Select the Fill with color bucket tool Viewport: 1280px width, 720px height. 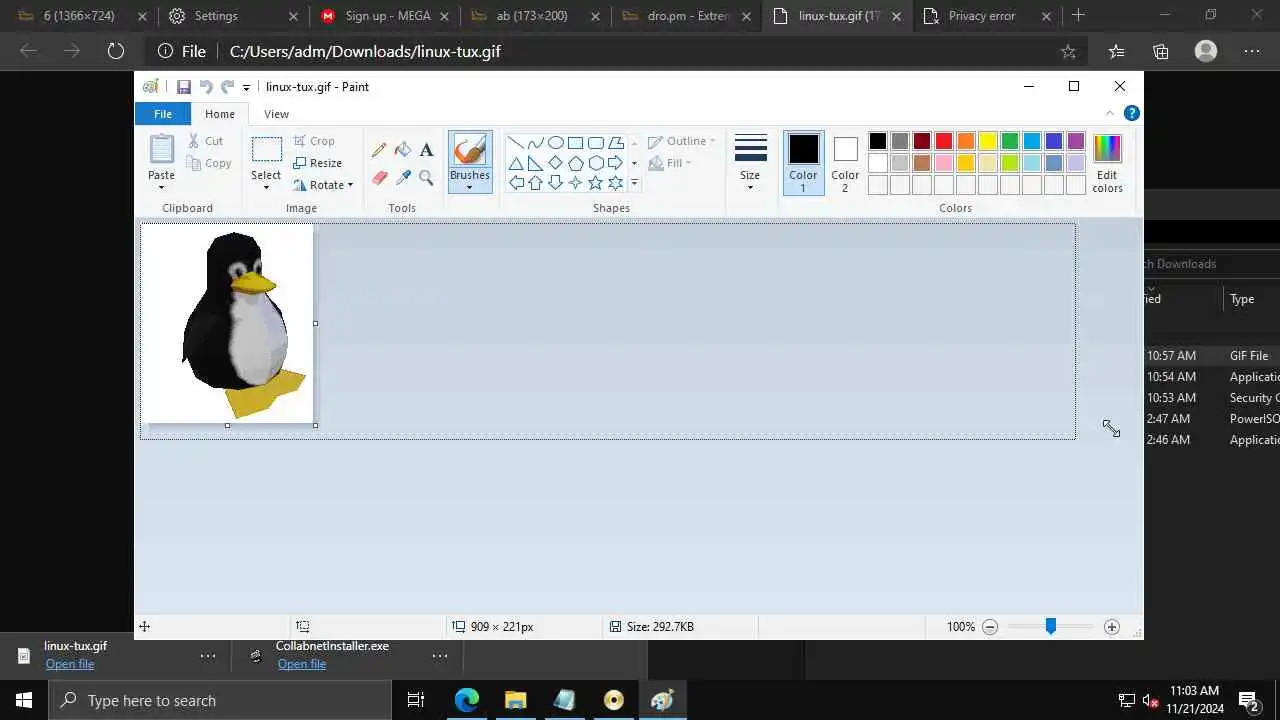[x=403, y=150]
